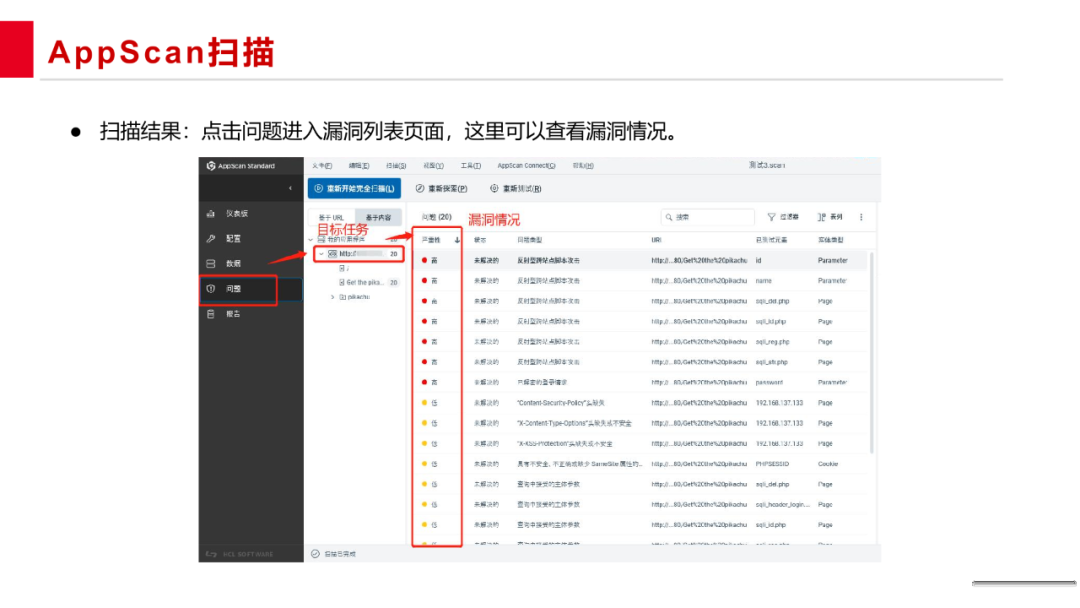Open the 文件(F) menu

click(x=322, y=166)
